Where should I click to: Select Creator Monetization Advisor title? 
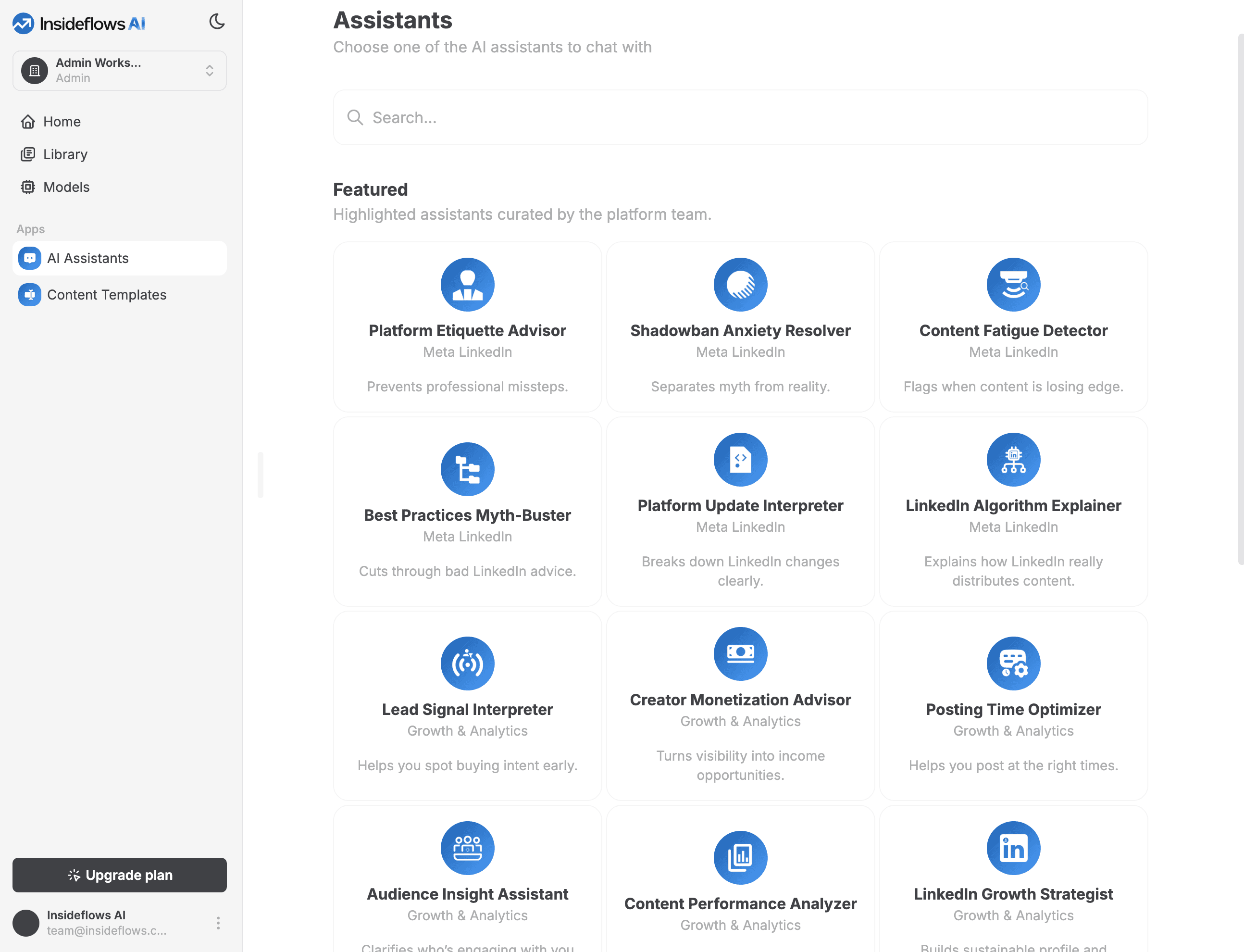pyautogui.click(x=740, y=699)
